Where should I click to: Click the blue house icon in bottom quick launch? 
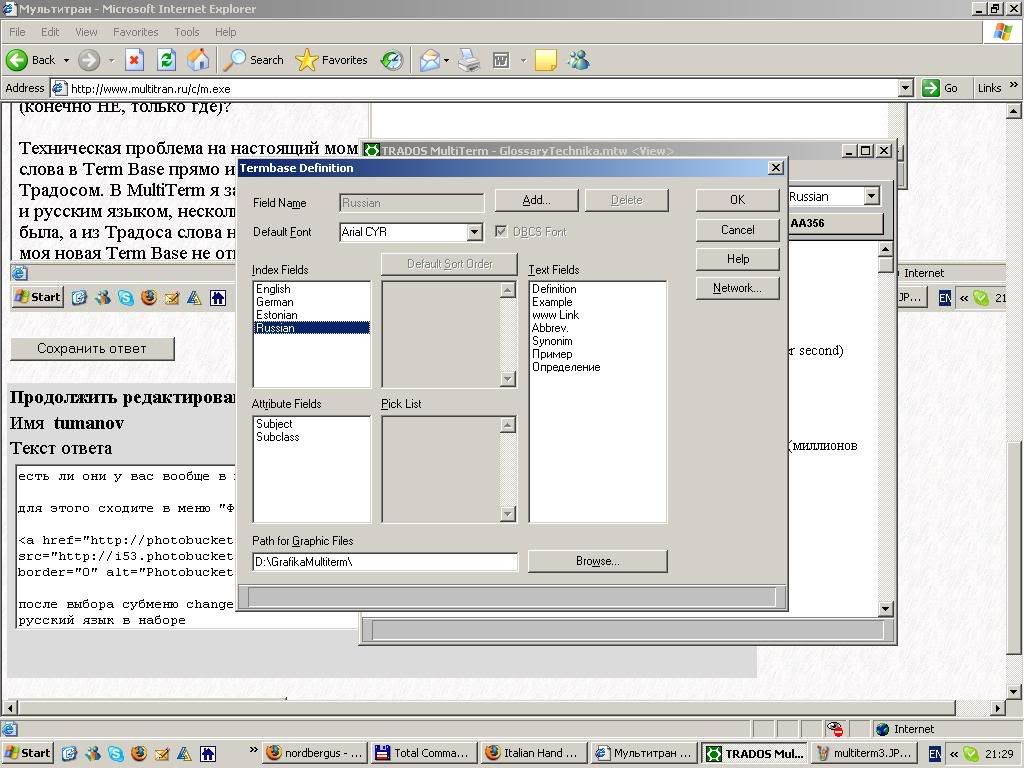tap(208, 753)
